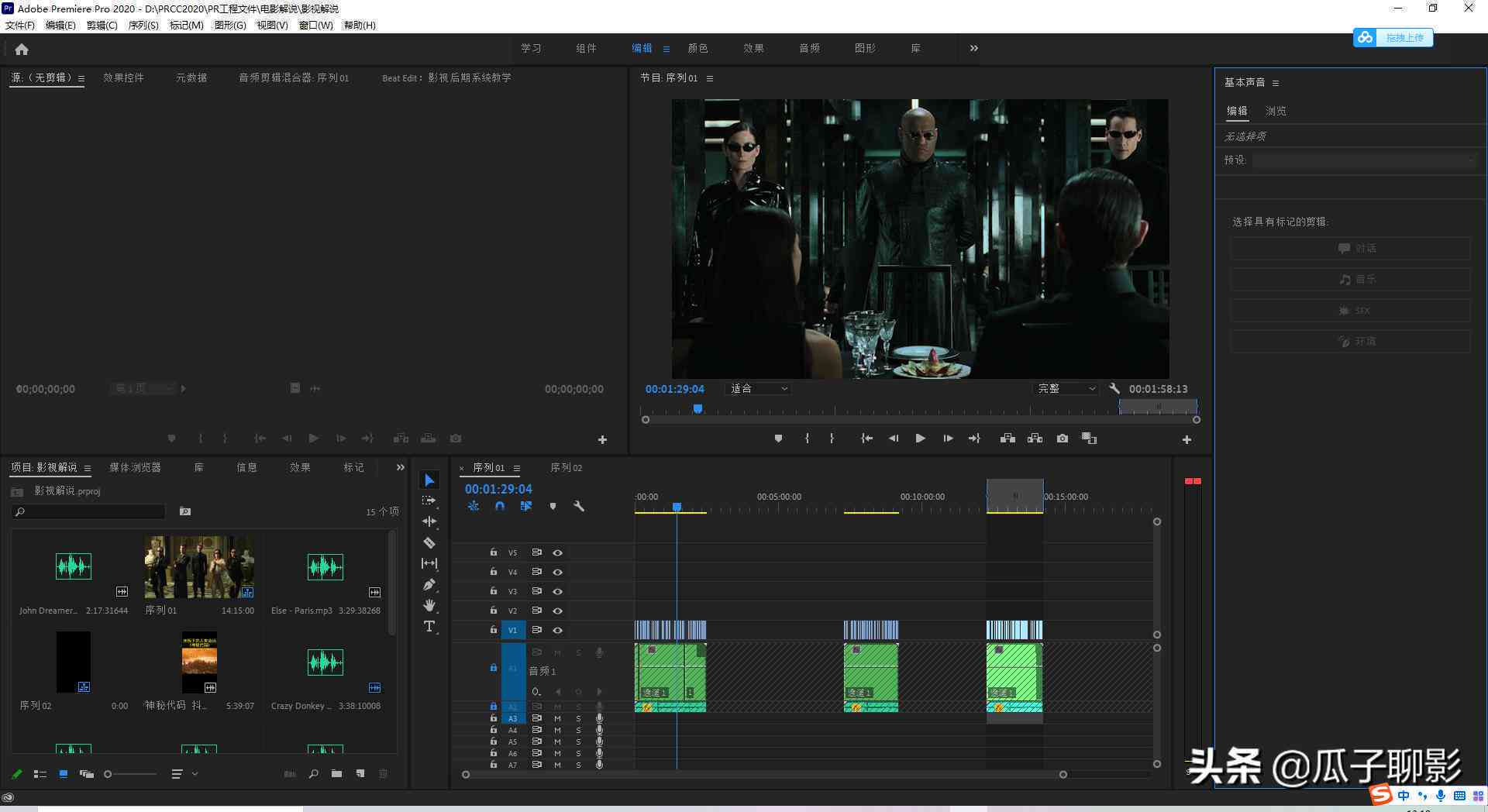Image resolution: width=1488 pixels, height=812 pixels.
Task: Open Program monitor button editor plus
Action: (1187, 439)
